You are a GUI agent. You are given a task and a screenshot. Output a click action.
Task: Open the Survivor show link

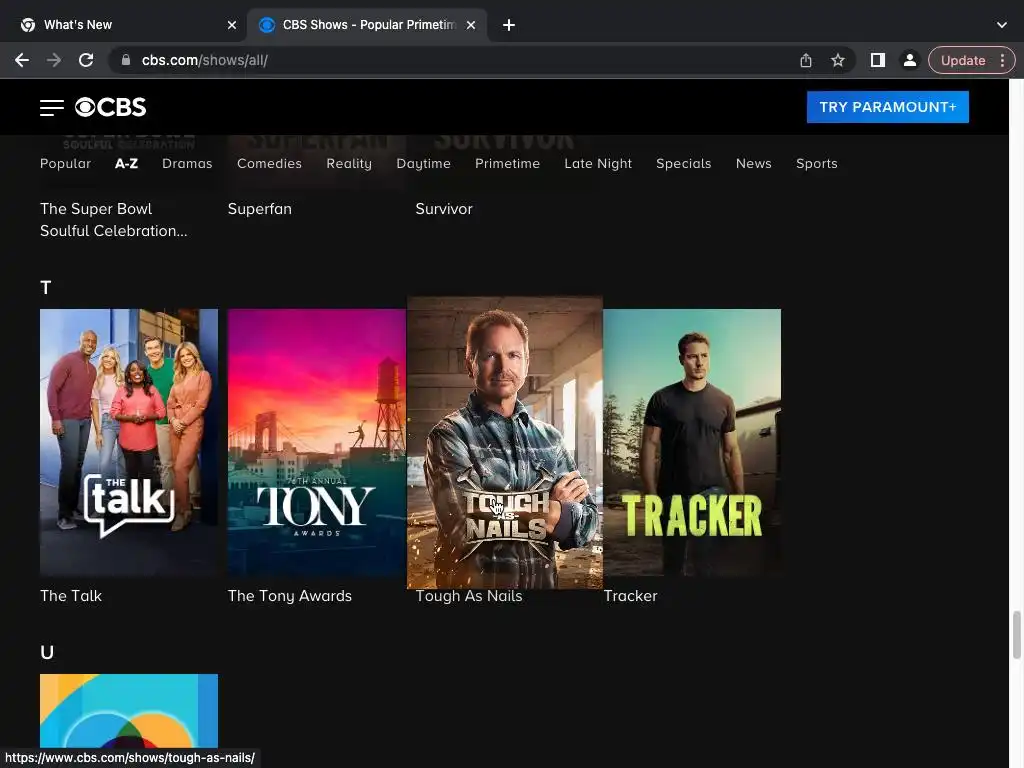coord(444,209)
